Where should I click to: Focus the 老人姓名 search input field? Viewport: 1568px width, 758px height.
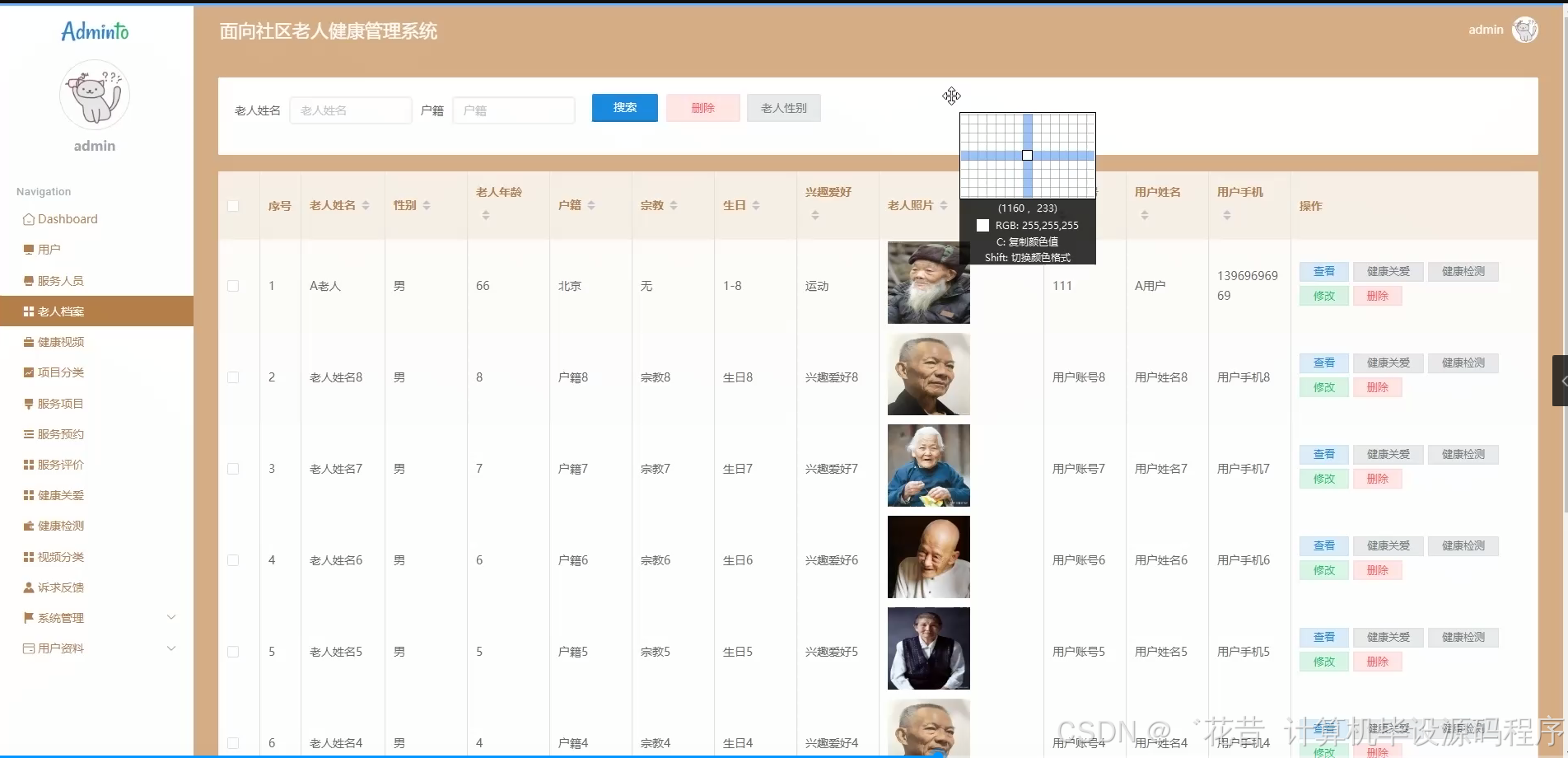351,110
